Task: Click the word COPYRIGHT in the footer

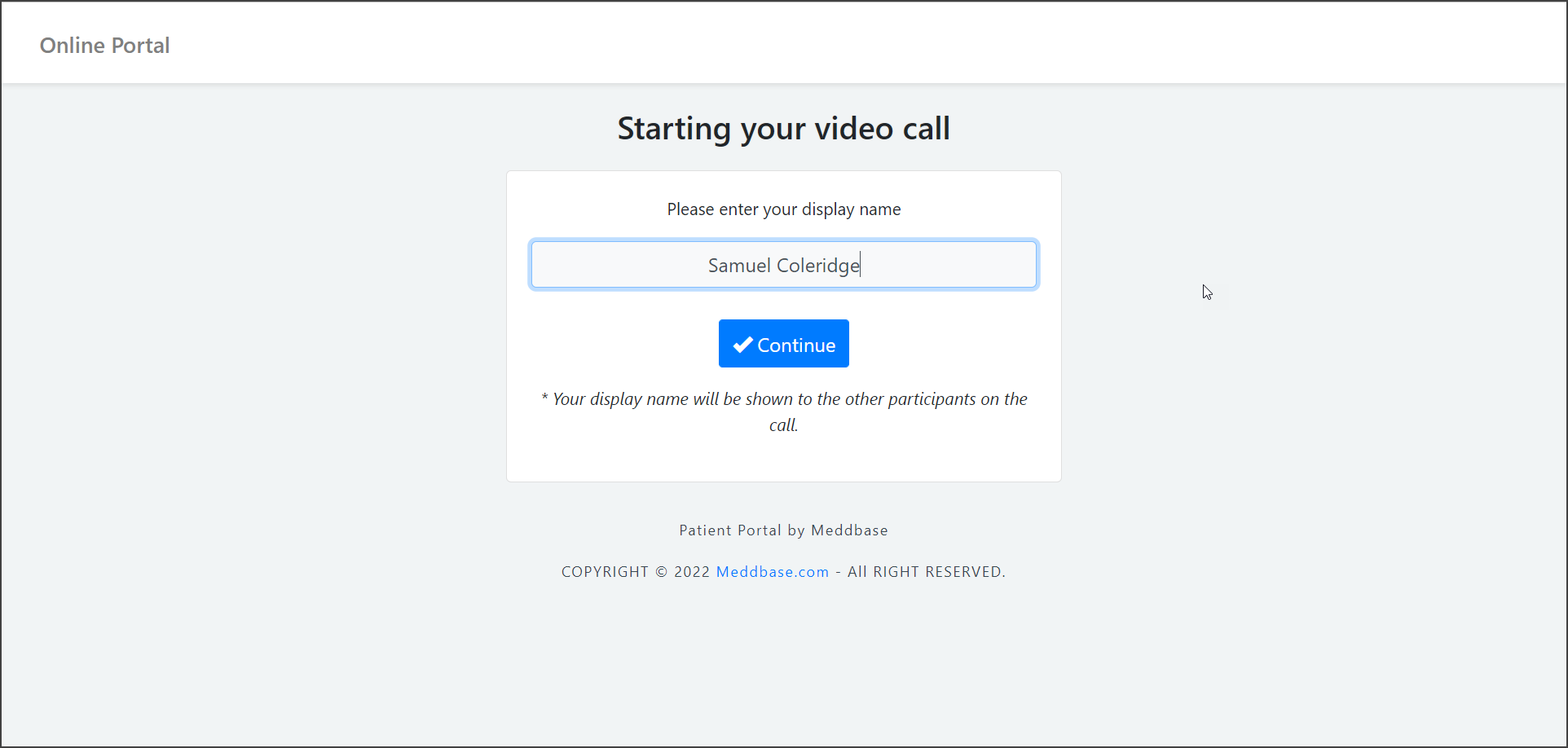Action: click(605, 572)
